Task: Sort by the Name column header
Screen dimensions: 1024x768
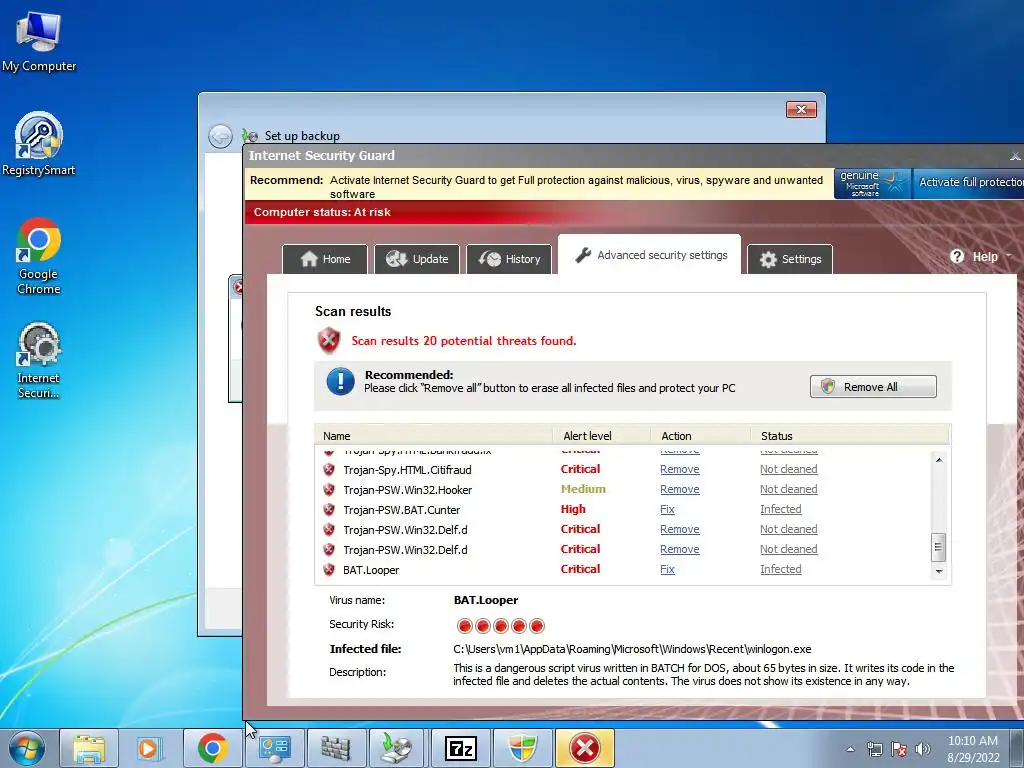Action: coord(434,436)
